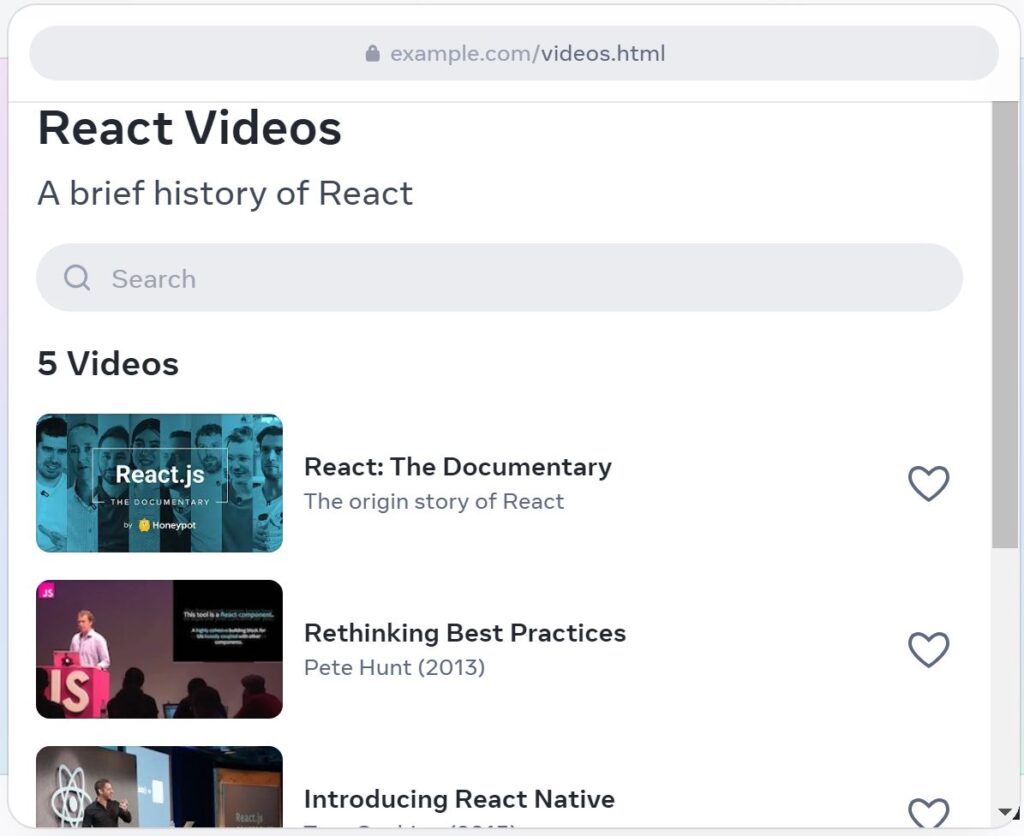The width and height of the screenshot is (1024, 836).
Task: Click the Rethinking Best Practices thumbnail
Action: pos(160,649)
